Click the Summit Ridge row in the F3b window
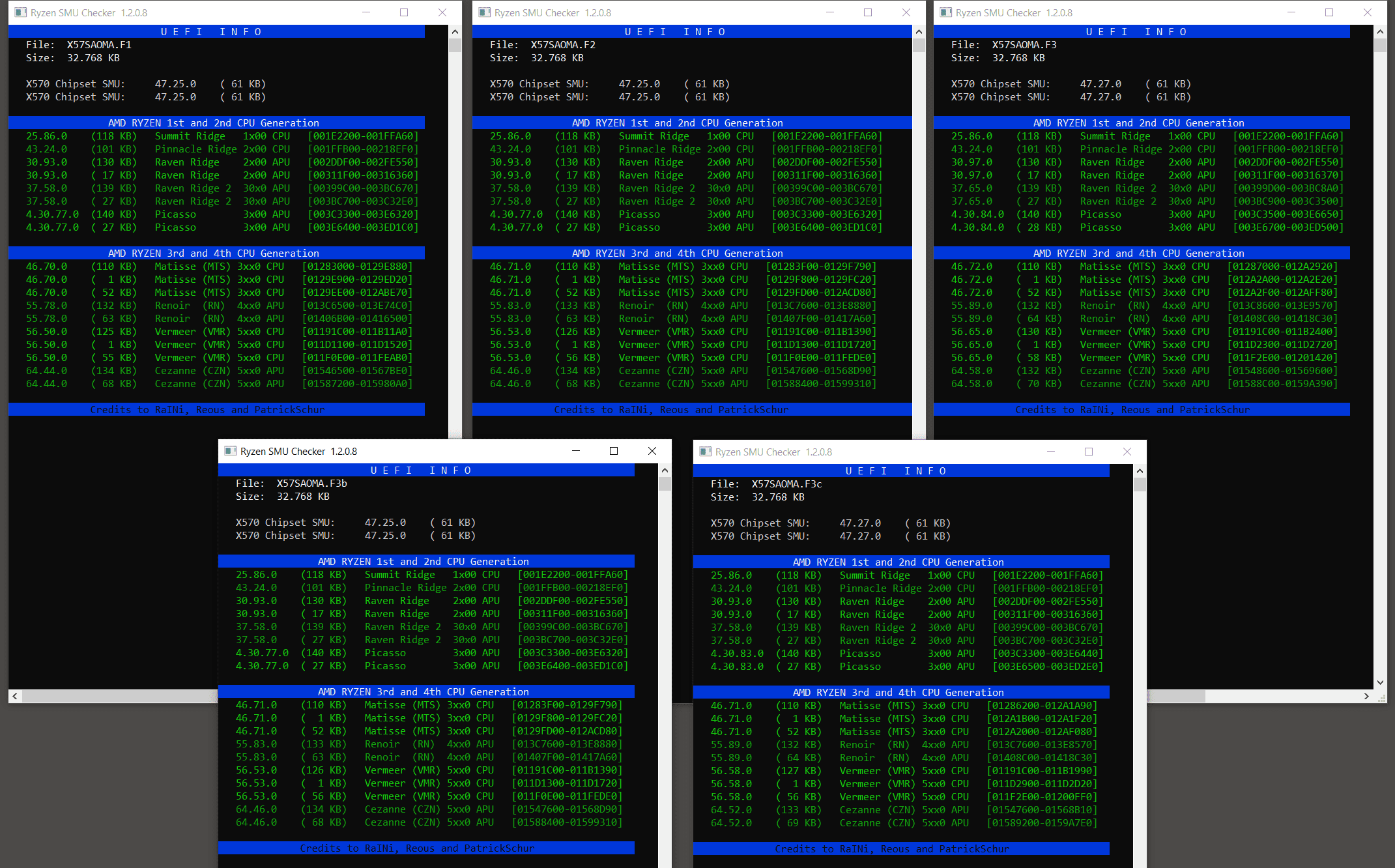The height and width of the screenshot is (868, 1395). click(432, 575)
